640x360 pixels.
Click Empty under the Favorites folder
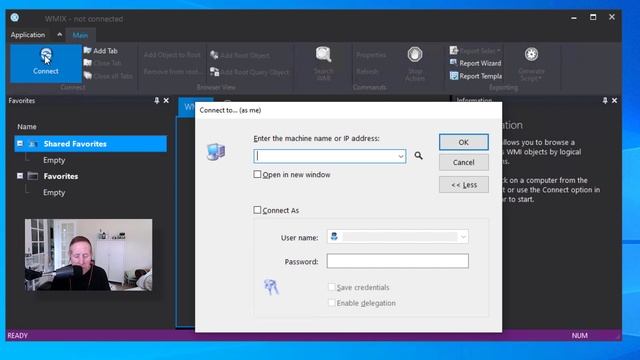[x=54, y=192]
